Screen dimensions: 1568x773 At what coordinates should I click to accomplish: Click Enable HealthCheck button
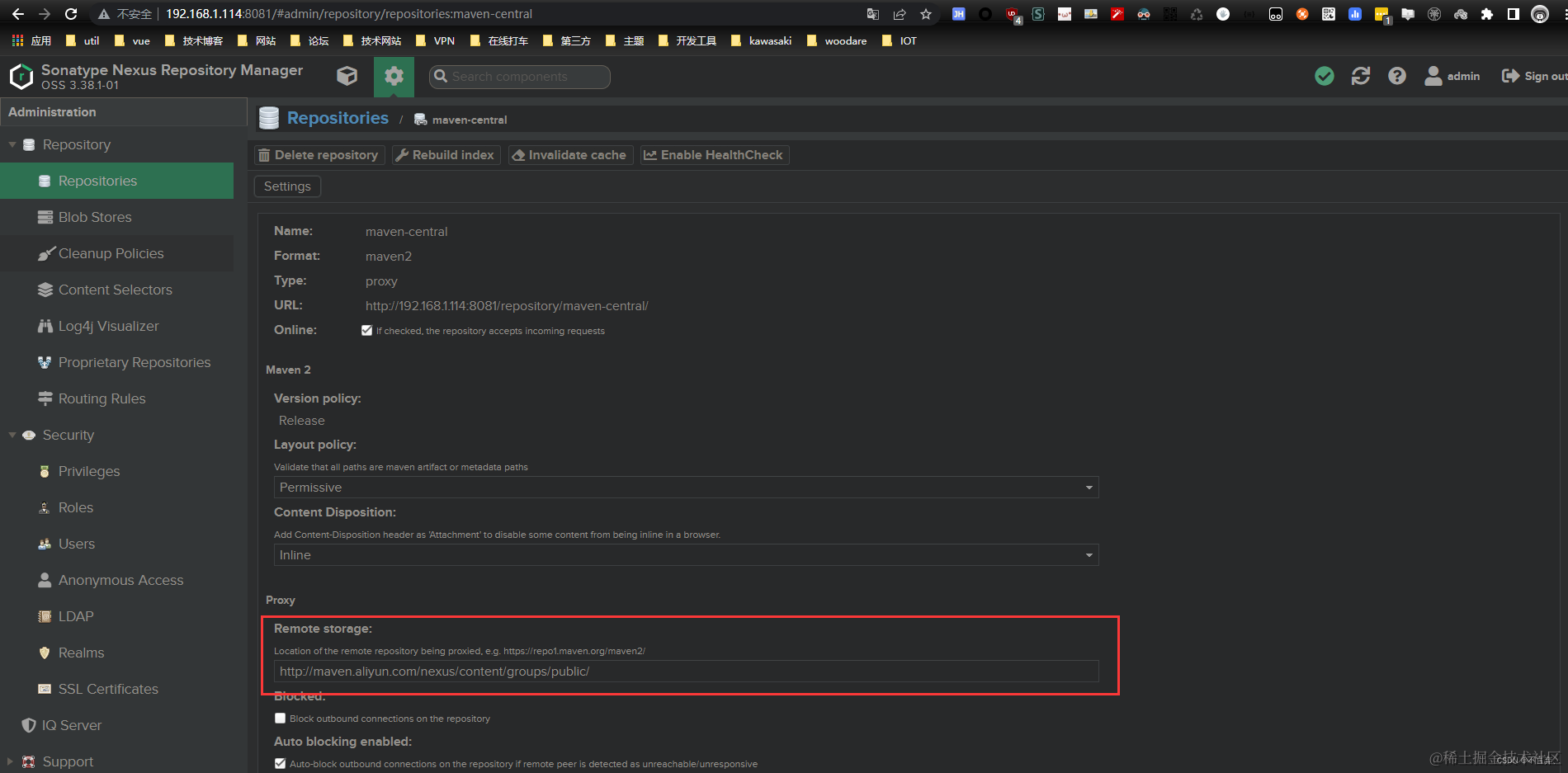coord(715,155)
